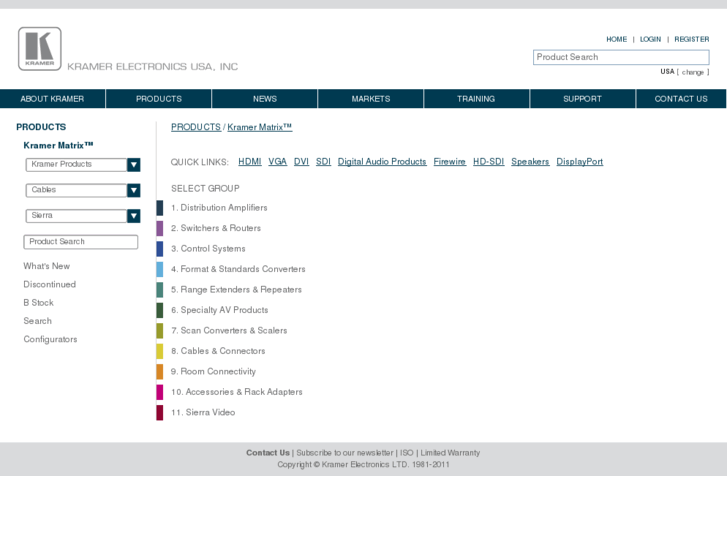The image size is (727, 545).
Task: Open the SUPPORT menu
Action: 582,99
